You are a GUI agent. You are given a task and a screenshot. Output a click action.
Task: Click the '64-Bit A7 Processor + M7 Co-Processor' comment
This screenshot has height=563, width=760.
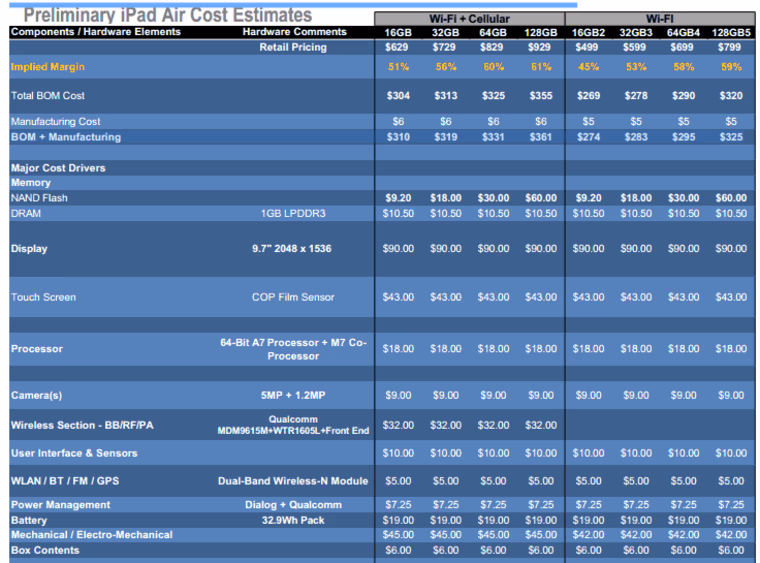pyautogui.click(x=293, y=349)
